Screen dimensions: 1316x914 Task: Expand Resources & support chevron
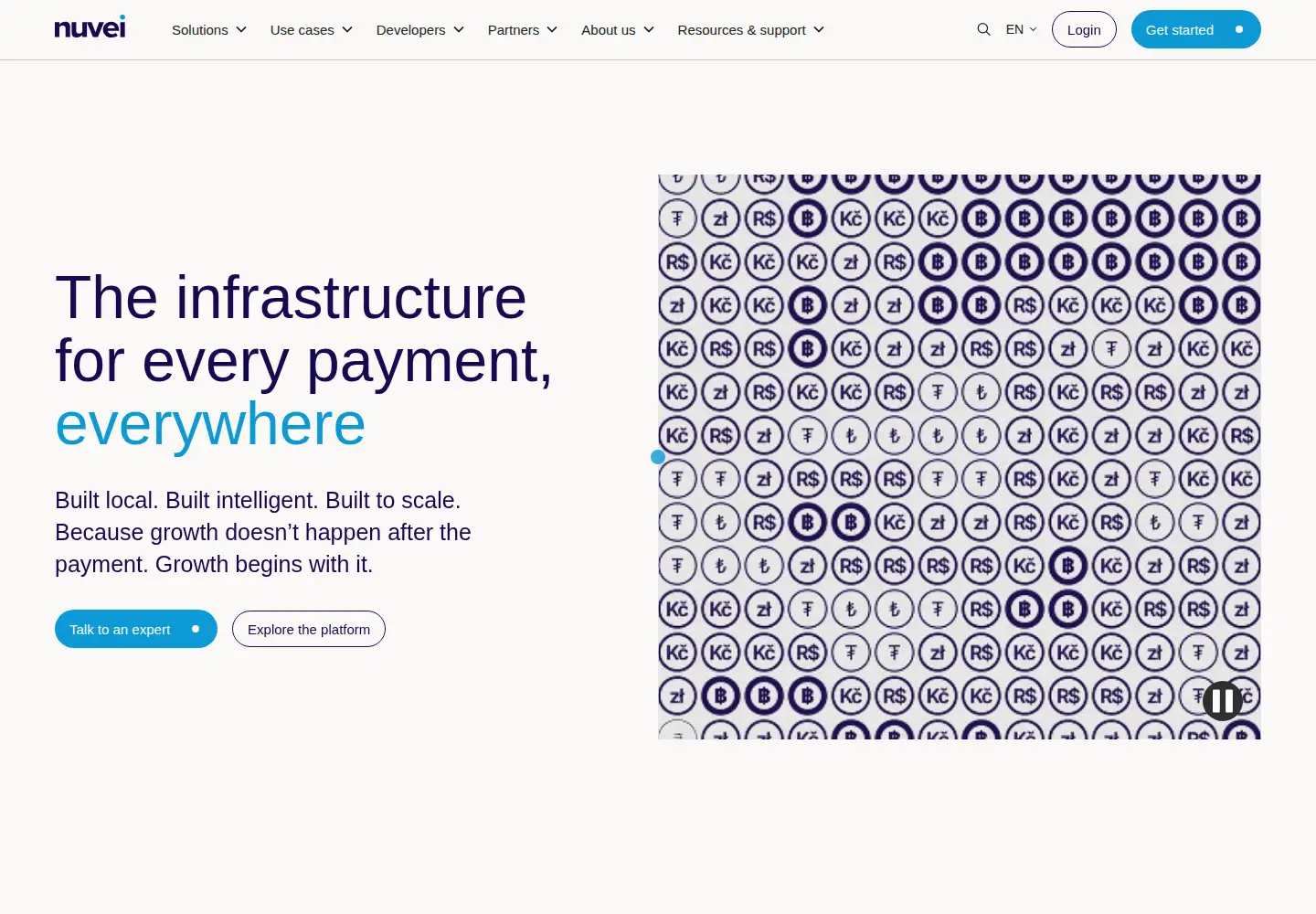pos(819,29)
